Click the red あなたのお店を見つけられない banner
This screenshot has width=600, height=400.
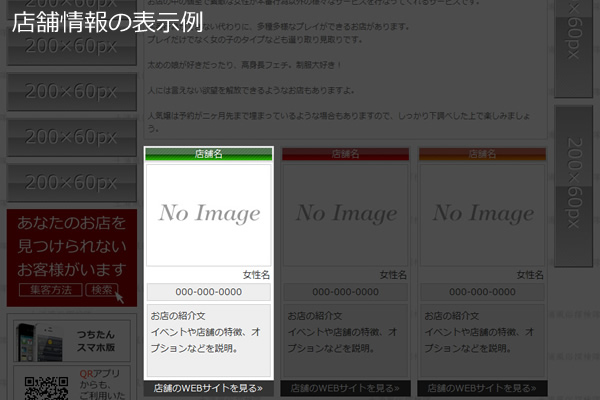click(x=69, y=246)
